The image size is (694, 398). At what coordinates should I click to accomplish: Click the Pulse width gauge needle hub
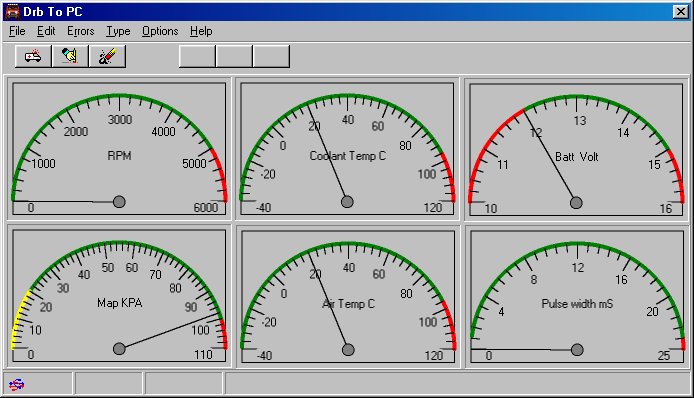[x=577, y=350]
